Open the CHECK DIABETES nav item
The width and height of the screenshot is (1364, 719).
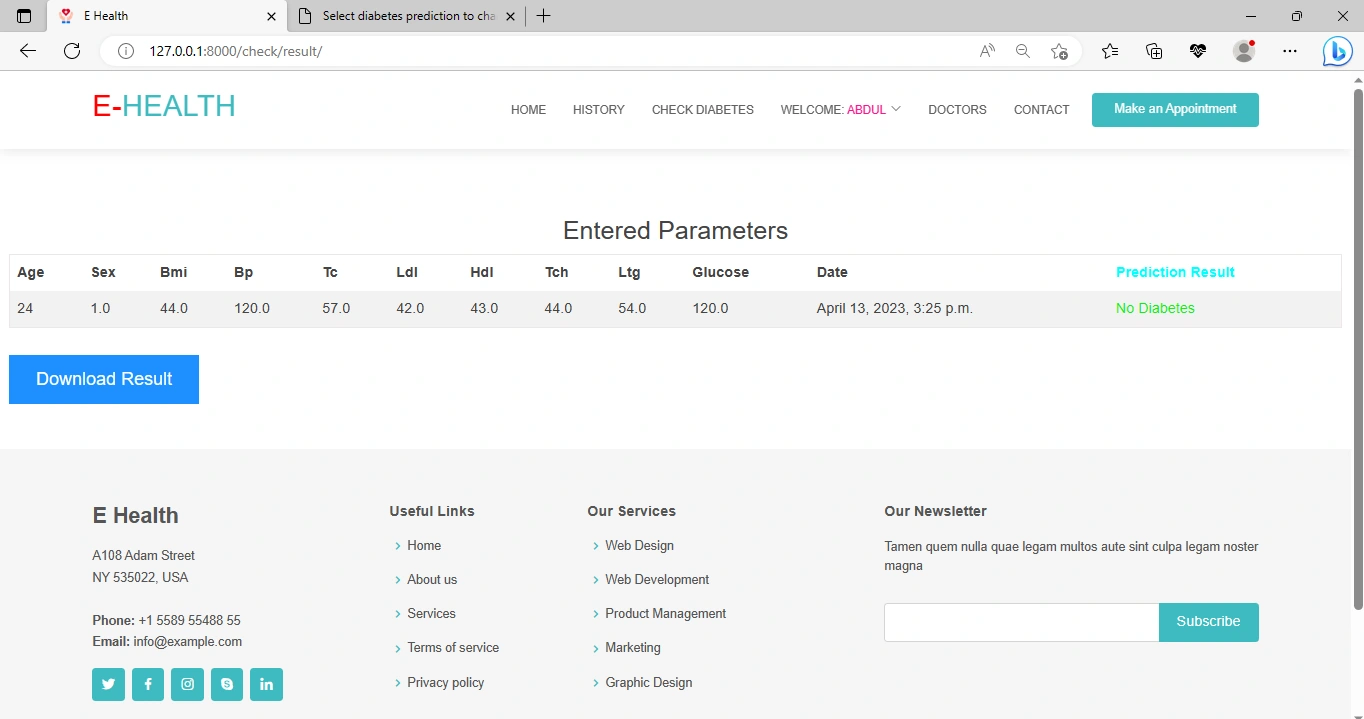pyautogui.click(x=703, y=110)
